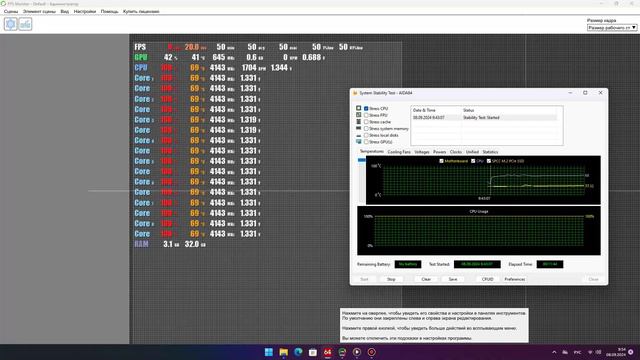Click the chart icon in FPS Monitor toolbar

(x=25, y=24)
